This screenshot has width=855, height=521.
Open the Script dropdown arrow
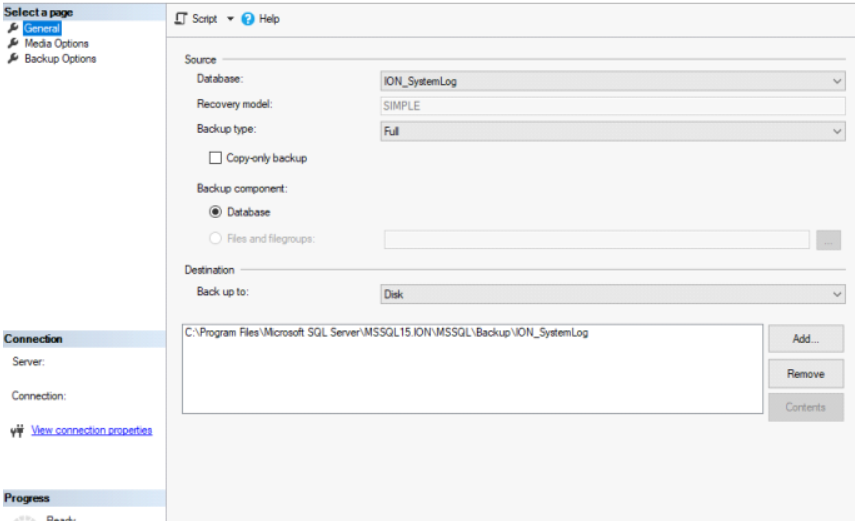[x=230, y=19]
